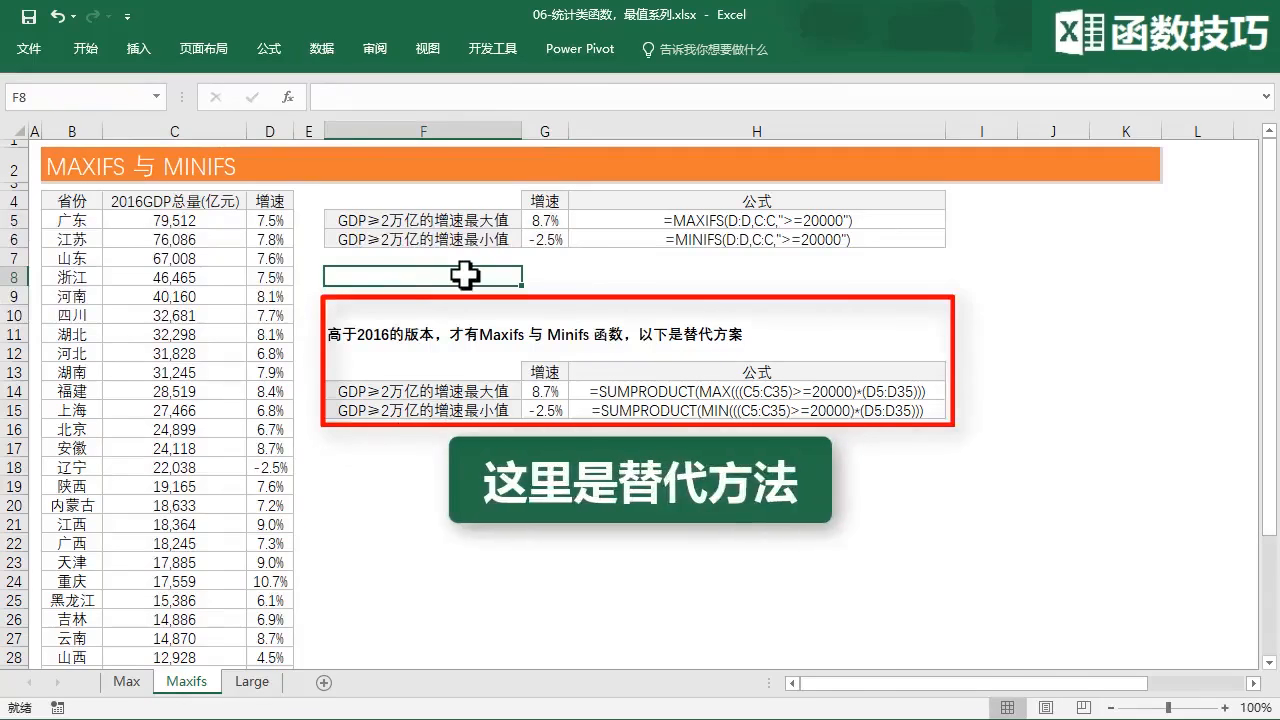This screenshot has width=1280, height=720.
Task: Click the macro recording icon in status bar
Action: click(x=57, y=708)
